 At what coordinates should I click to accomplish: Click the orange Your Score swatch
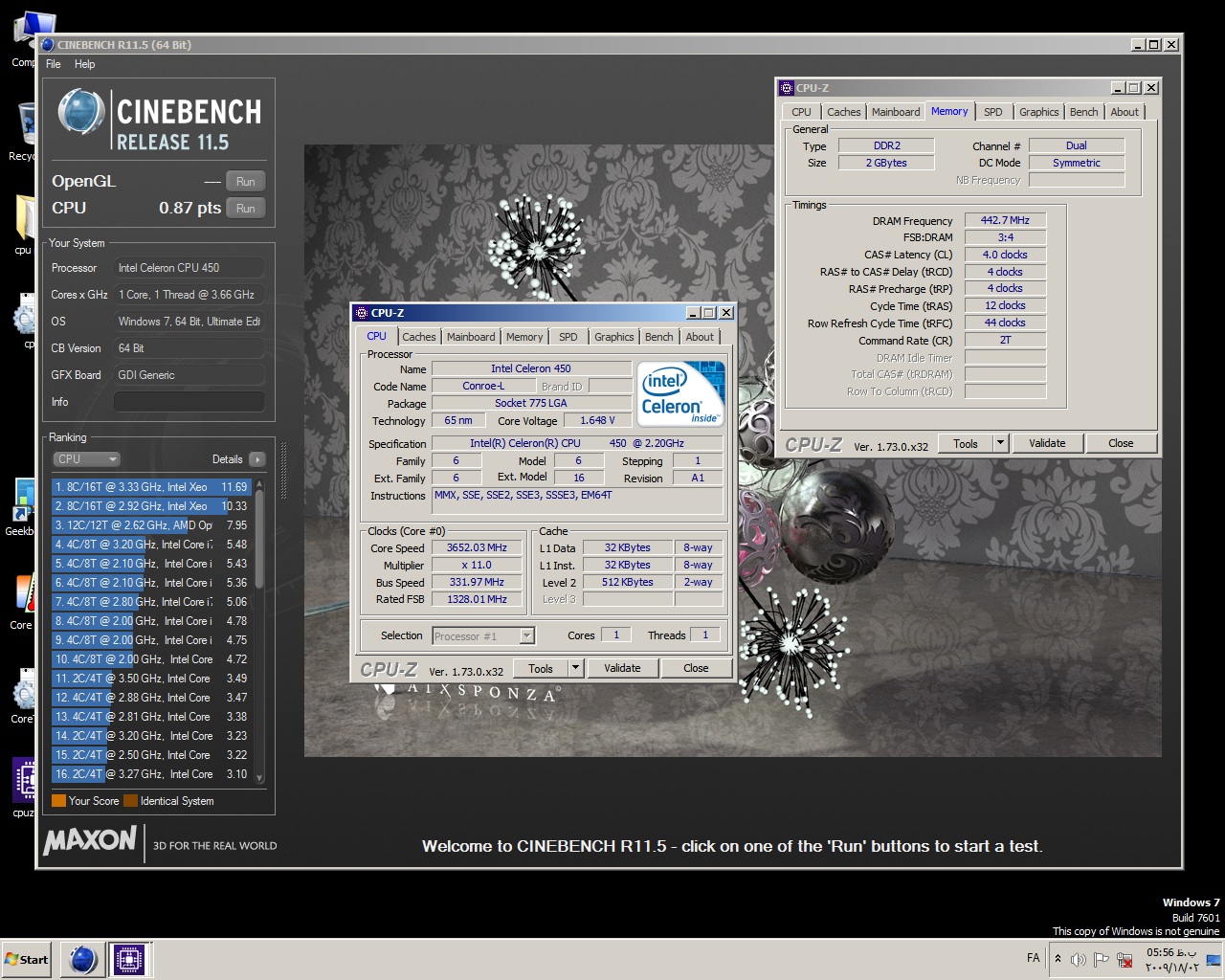pos(58,801)
